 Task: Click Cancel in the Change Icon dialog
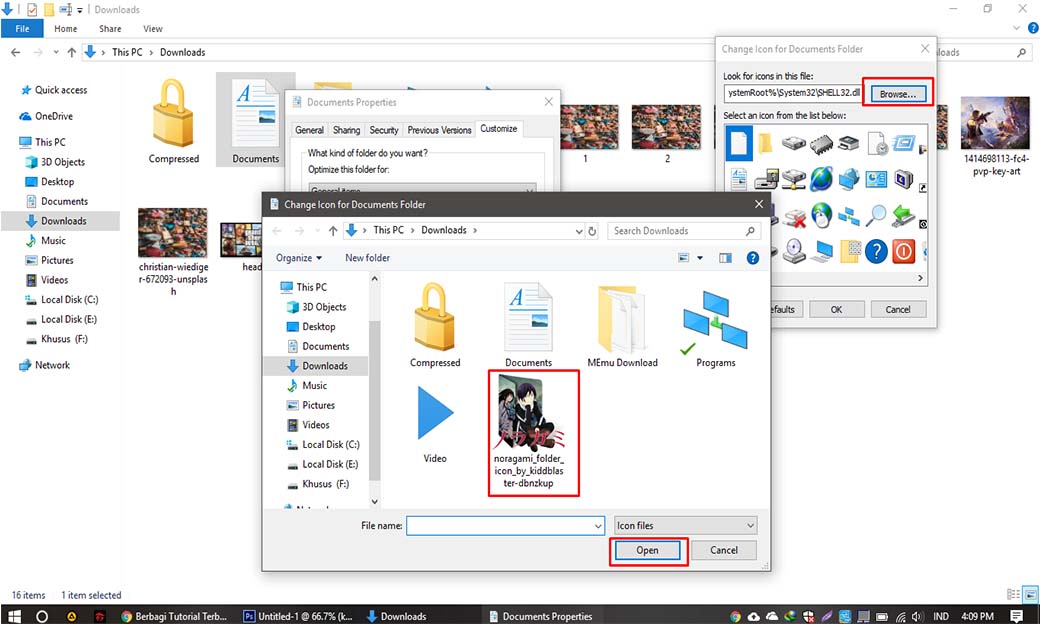point(897,310)
